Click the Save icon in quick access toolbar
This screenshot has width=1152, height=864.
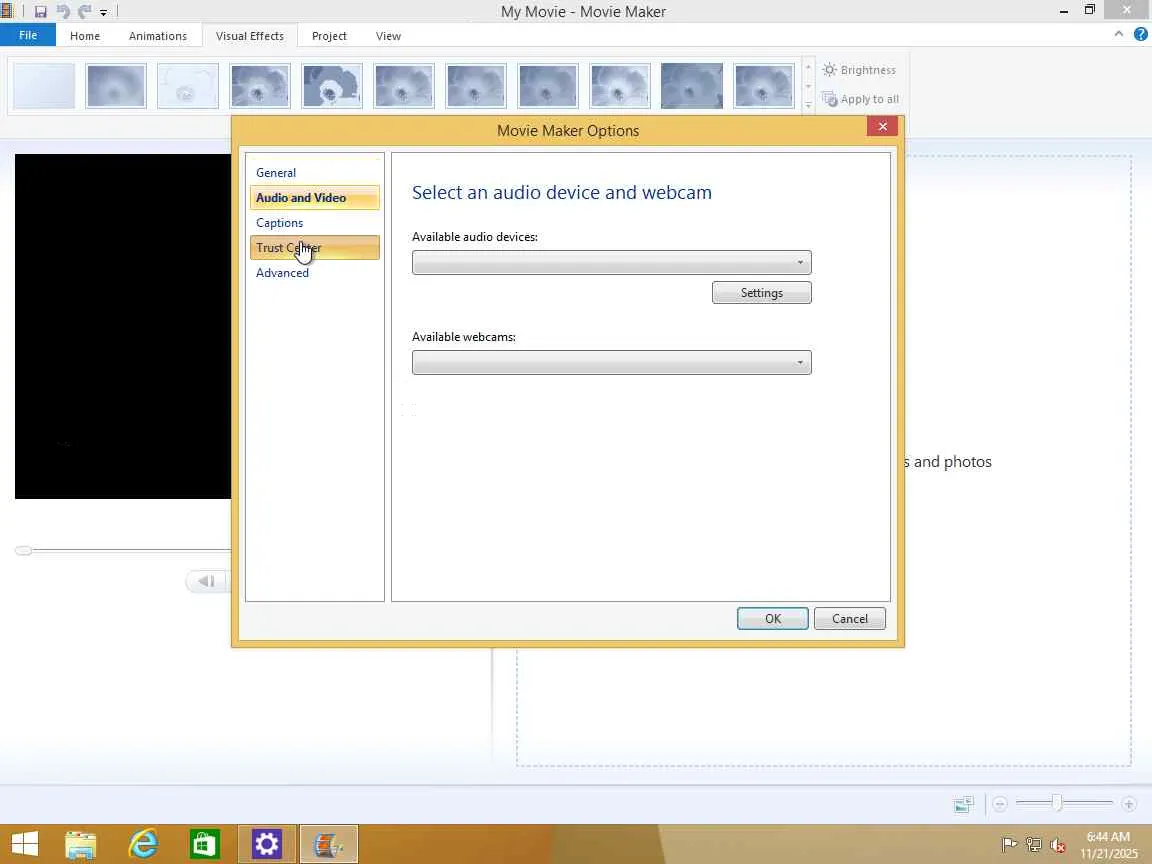tap(40, 12)
